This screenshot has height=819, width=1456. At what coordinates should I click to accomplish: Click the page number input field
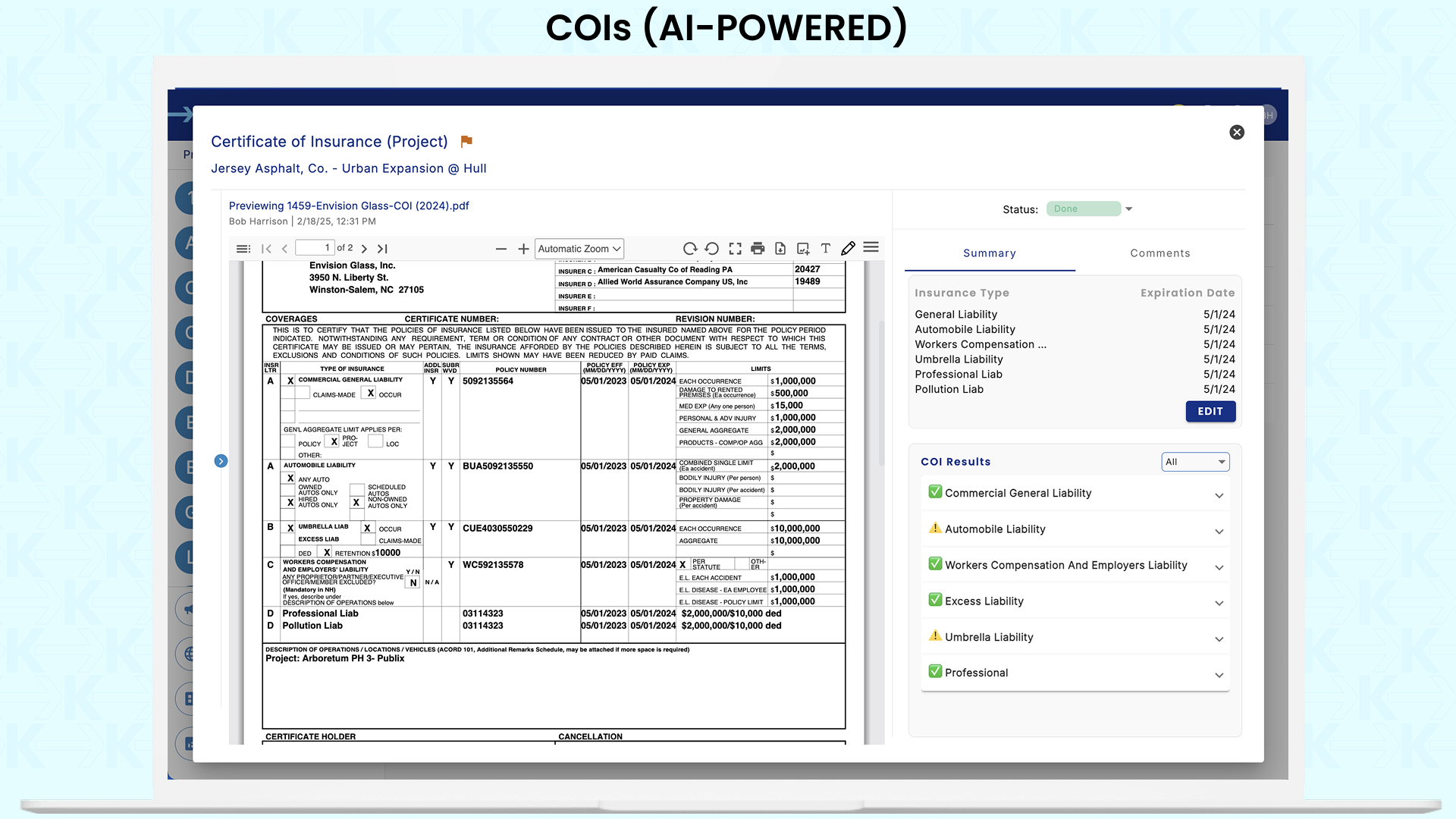[315, 248]
